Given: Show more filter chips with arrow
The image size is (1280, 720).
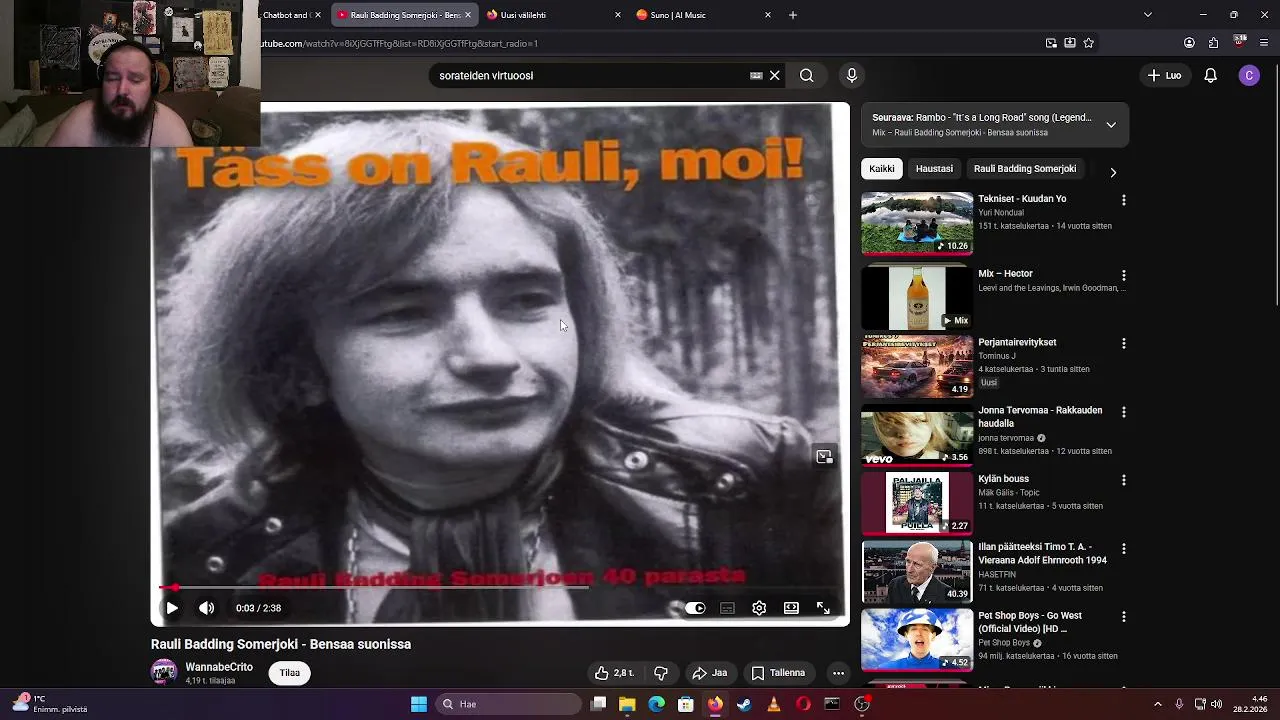Looking at the screenshot, I should (x=1113, y=172).
